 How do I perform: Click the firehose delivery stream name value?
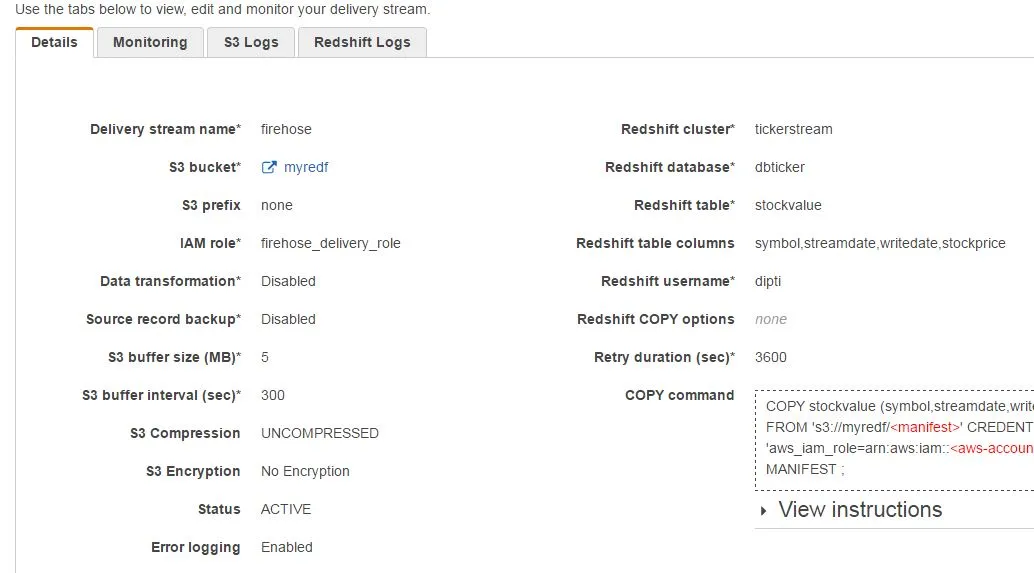[x=286, y=129]
